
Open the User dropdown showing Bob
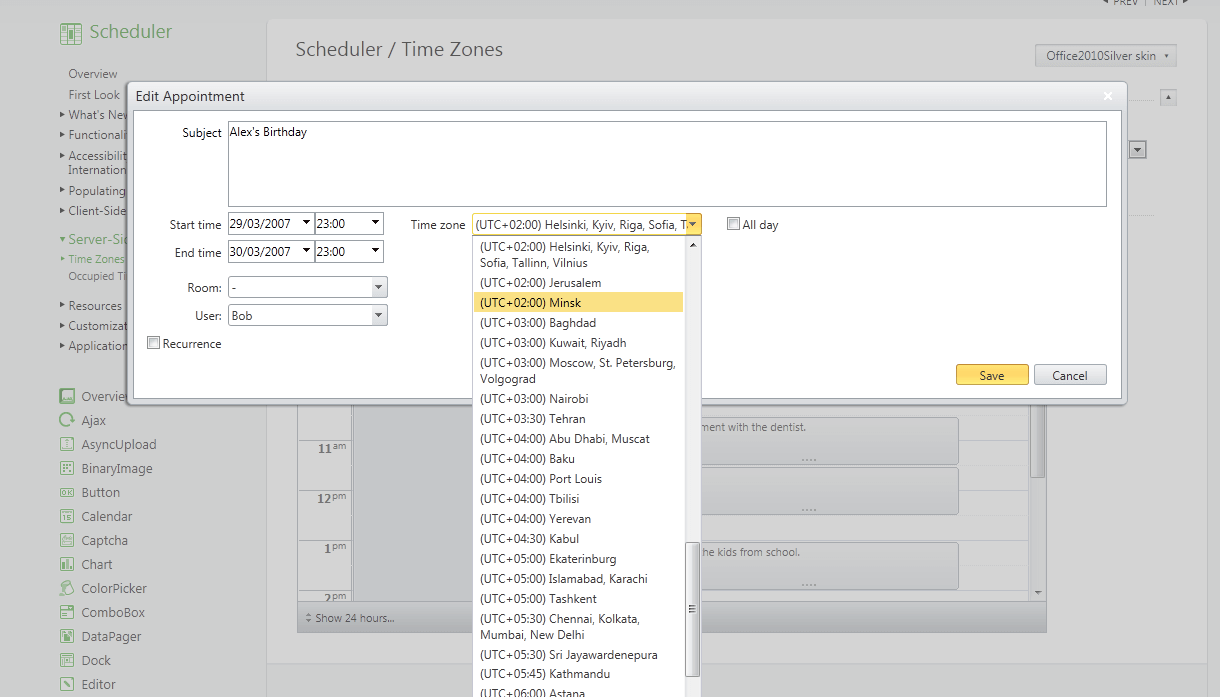click(378, 315)
